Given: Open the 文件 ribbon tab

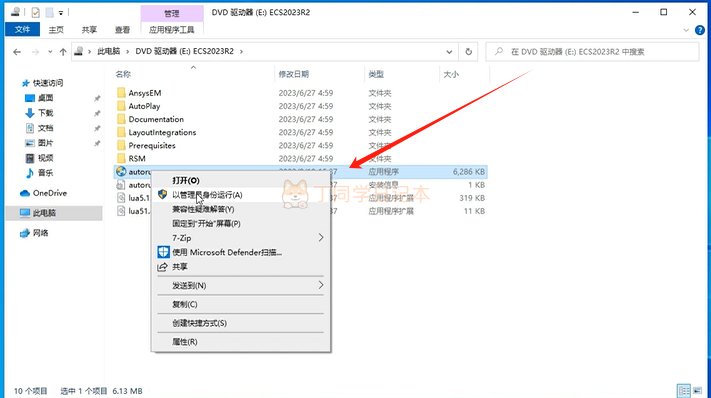Looking at the screenshot, I should coord(22,29).
